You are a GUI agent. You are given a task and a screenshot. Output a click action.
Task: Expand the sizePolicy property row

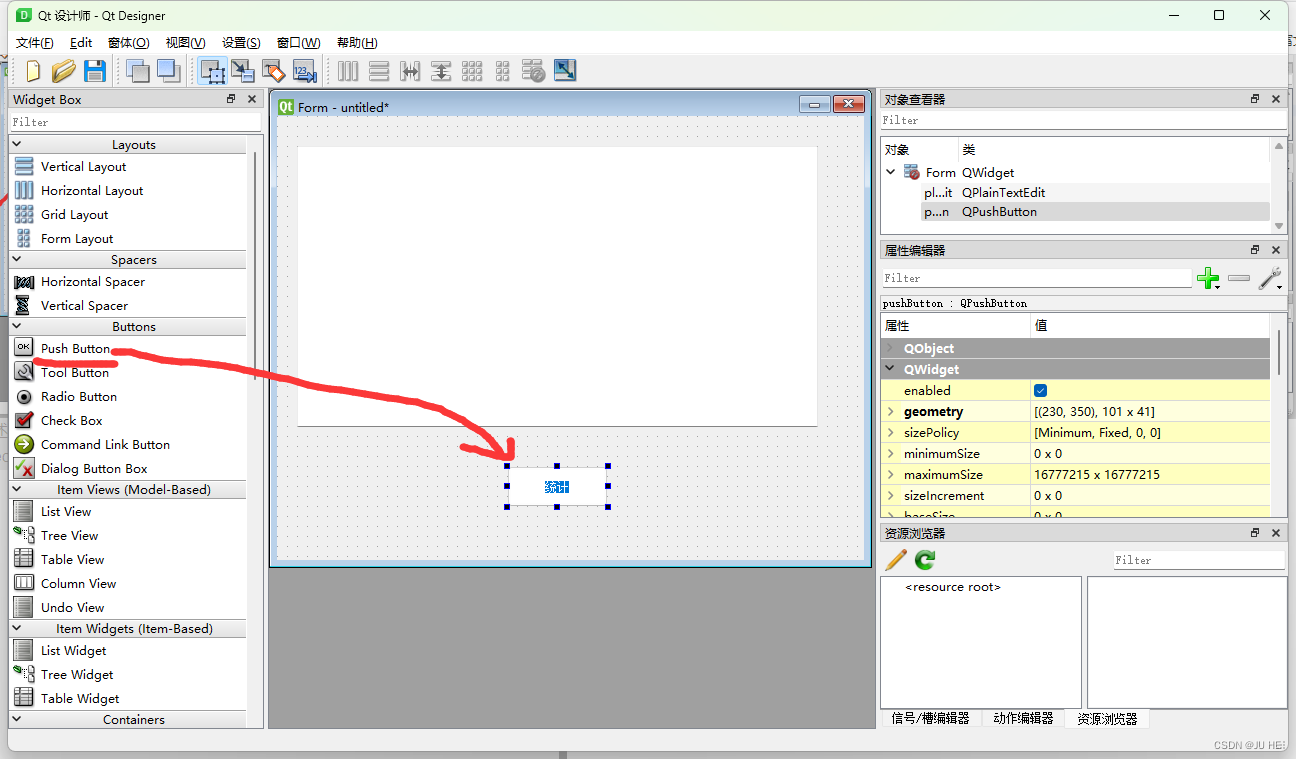(891, 432)
